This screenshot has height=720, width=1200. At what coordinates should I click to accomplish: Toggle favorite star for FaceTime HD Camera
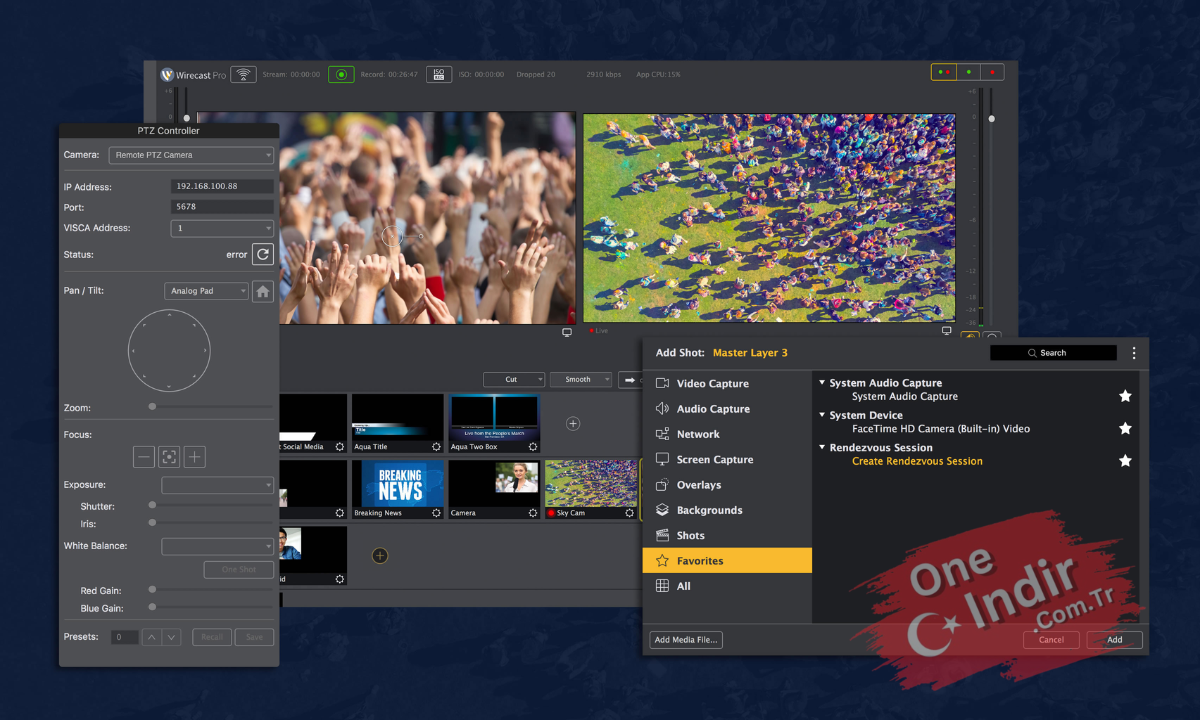(1125, 428)
